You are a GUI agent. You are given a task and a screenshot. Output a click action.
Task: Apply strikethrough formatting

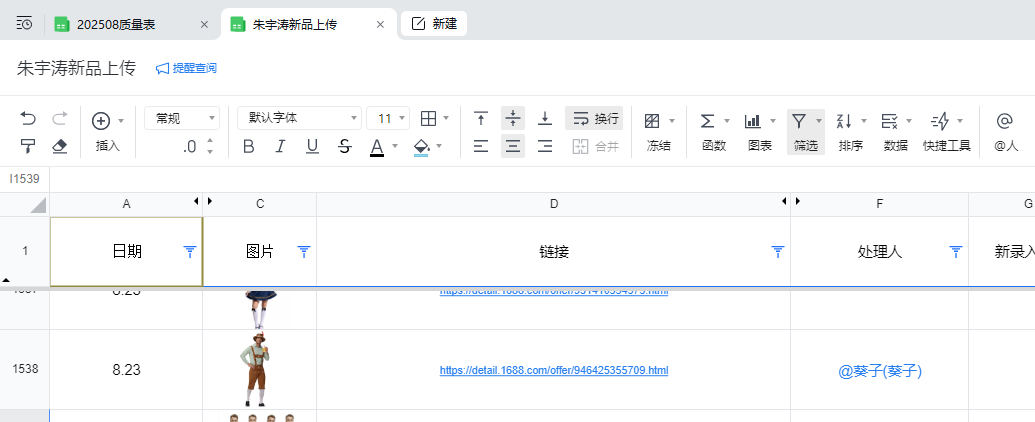pyautogui.click(x=344, y=147)
